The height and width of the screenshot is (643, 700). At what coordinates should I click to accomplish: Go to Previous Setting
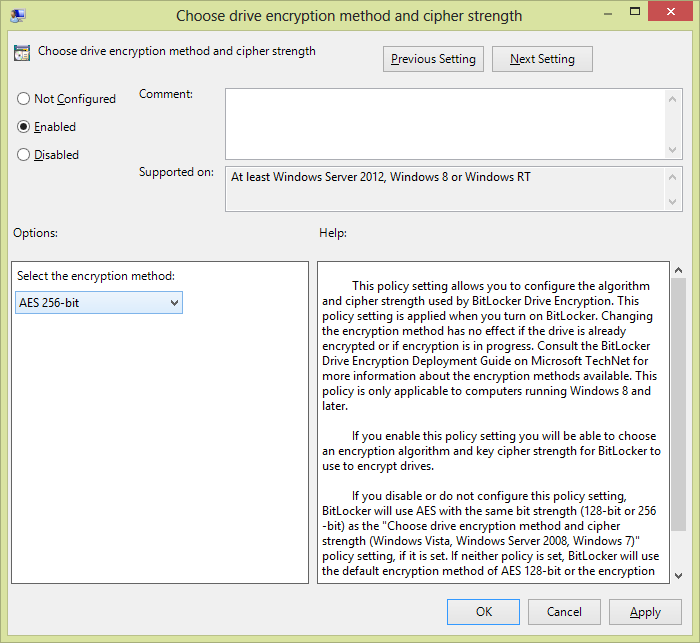433,59
